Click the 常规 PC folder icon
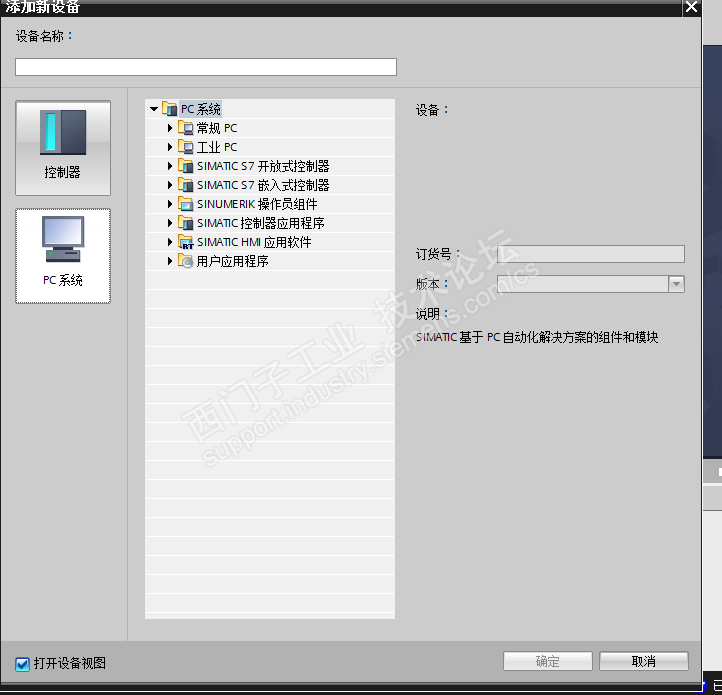 [186, 128]
